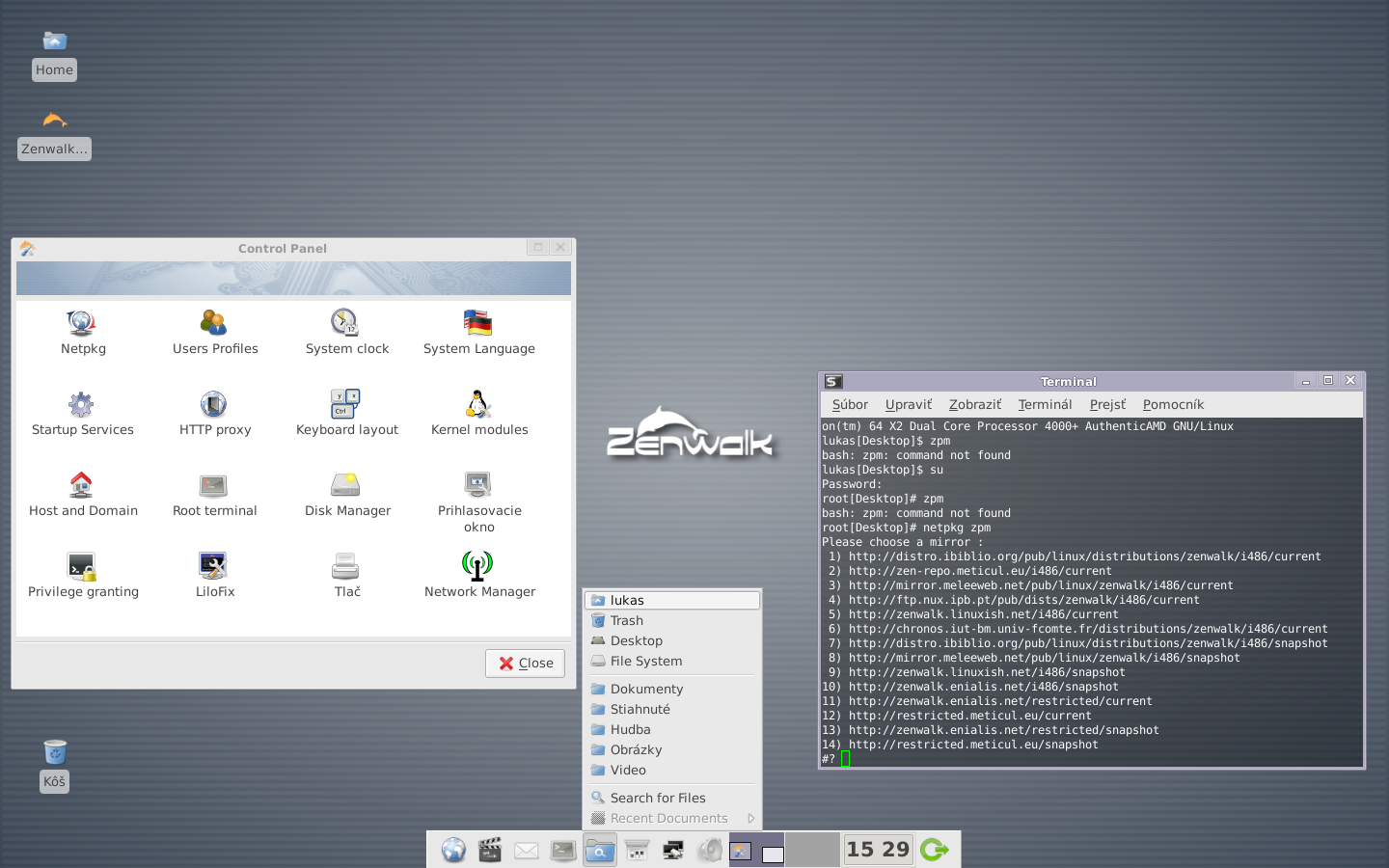This screenshot has height=868, width=1389.
Task: Open the terminal launcher in bottom panel
Action: (563, 850)
